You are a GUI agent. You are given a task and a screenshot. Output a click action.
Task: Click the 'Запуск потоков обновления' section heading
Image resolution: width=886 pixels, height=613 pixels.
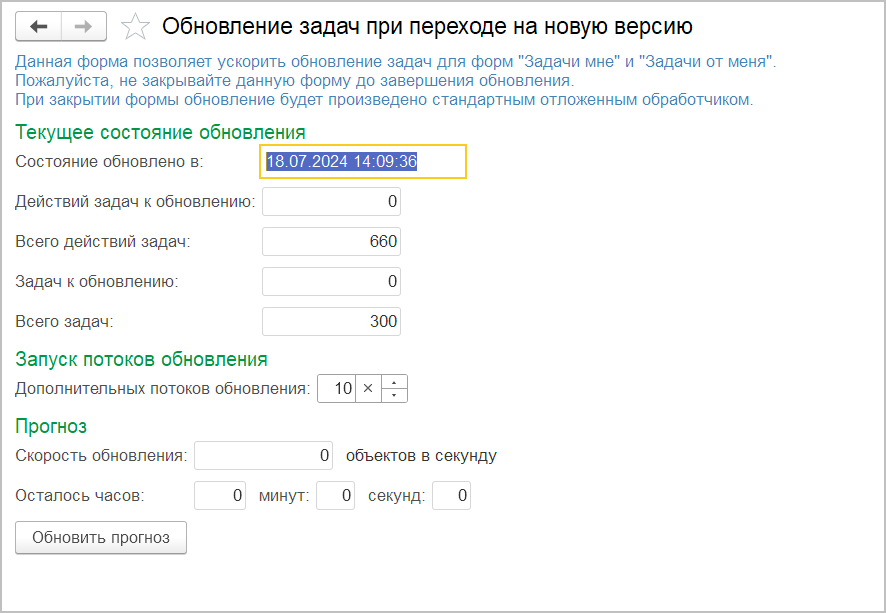pos(141,359)
